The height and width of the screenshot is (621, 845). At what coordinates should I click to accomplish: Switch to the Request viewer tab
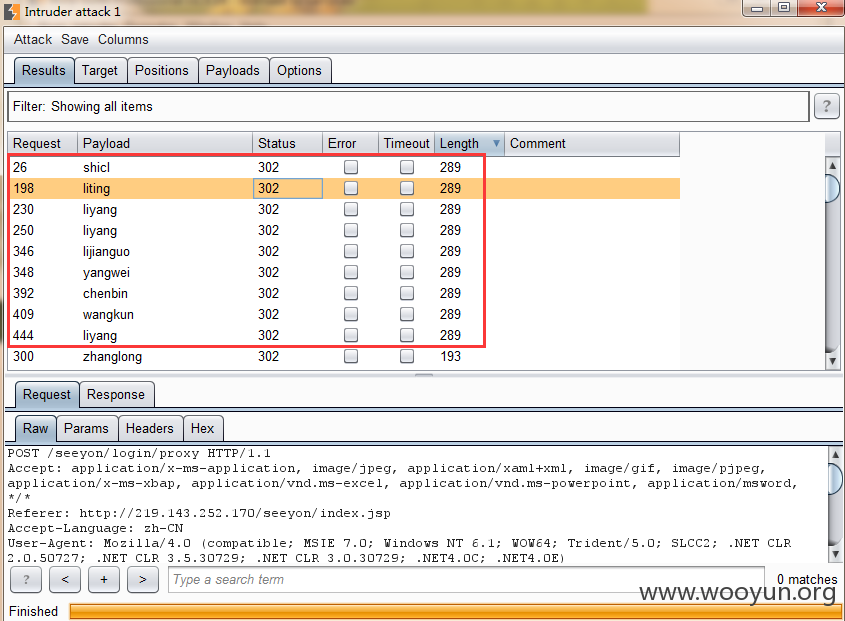pyautogui.click(x=47, y=395)
